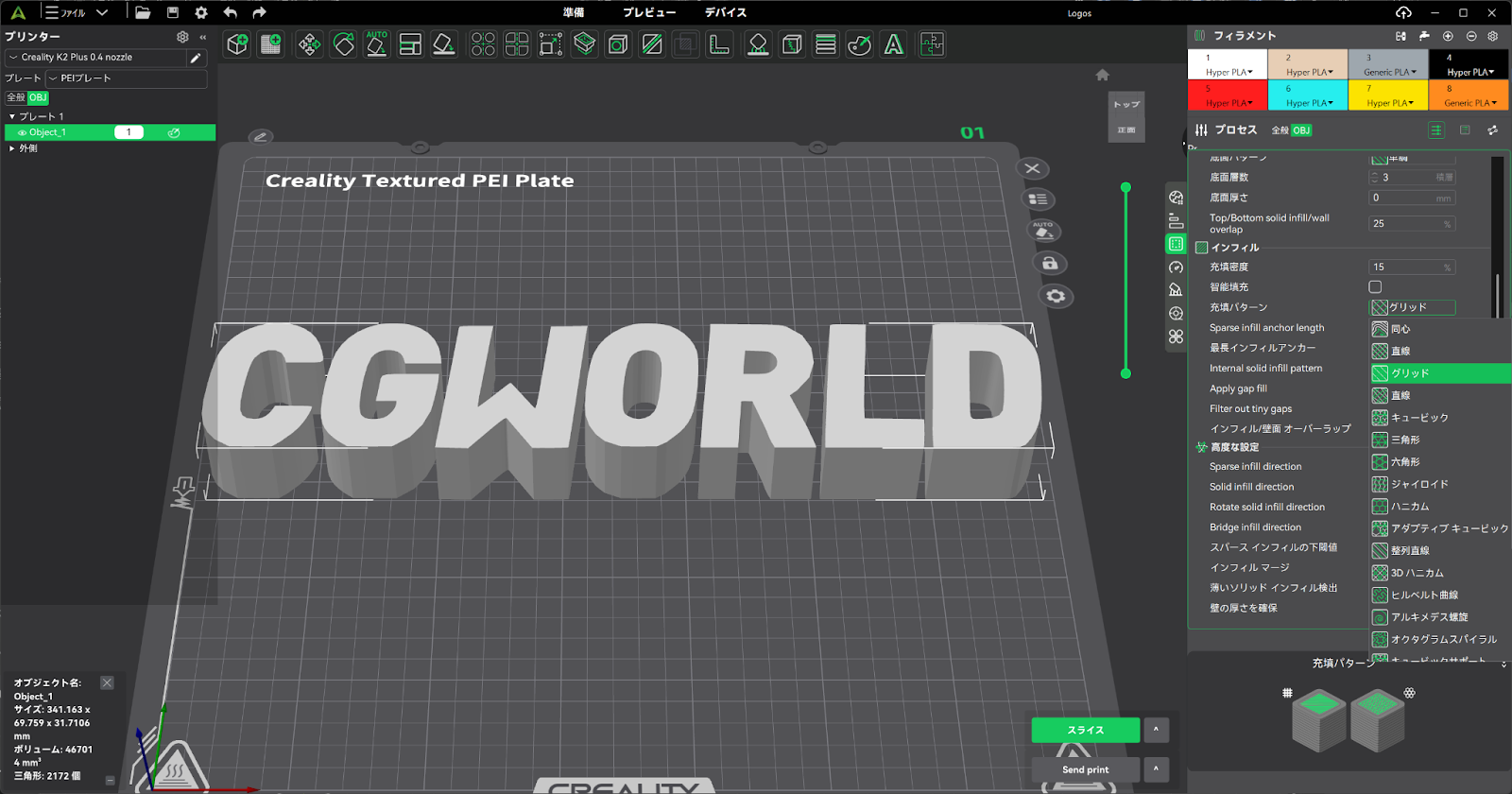Click the Send print button

click(x=1086, y=769)
